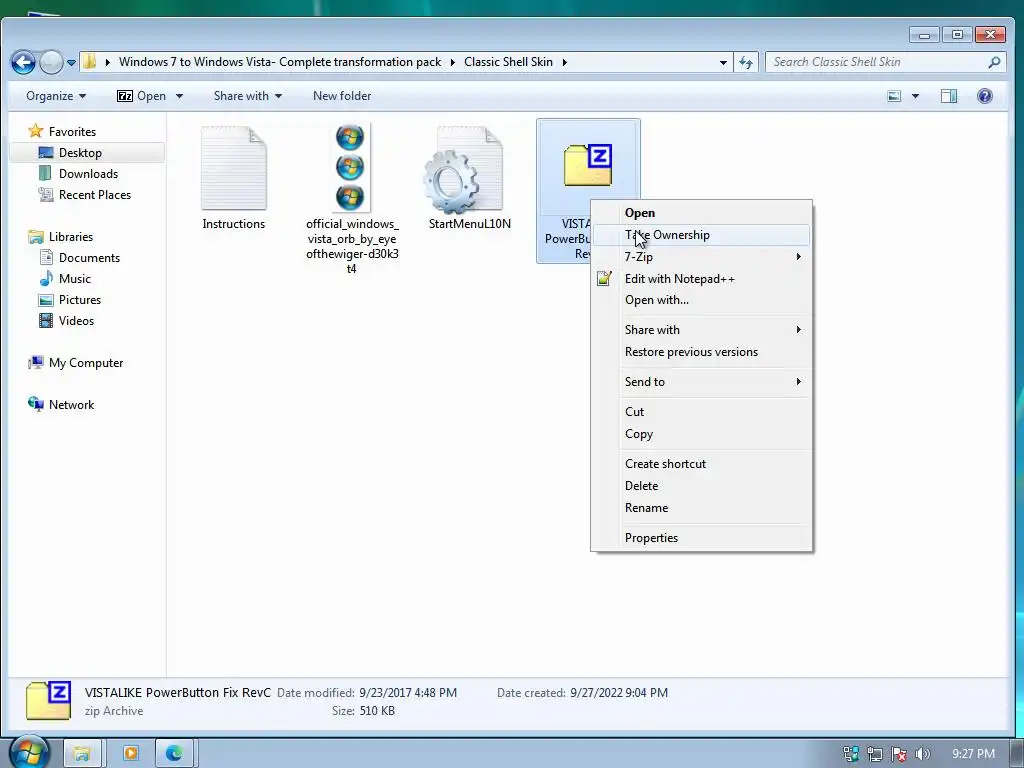The width and height of the screenshot is (1024, 768).
Task: Click the Date created value 9/27/2022 9:04 PM
Action: coord(618,693)
